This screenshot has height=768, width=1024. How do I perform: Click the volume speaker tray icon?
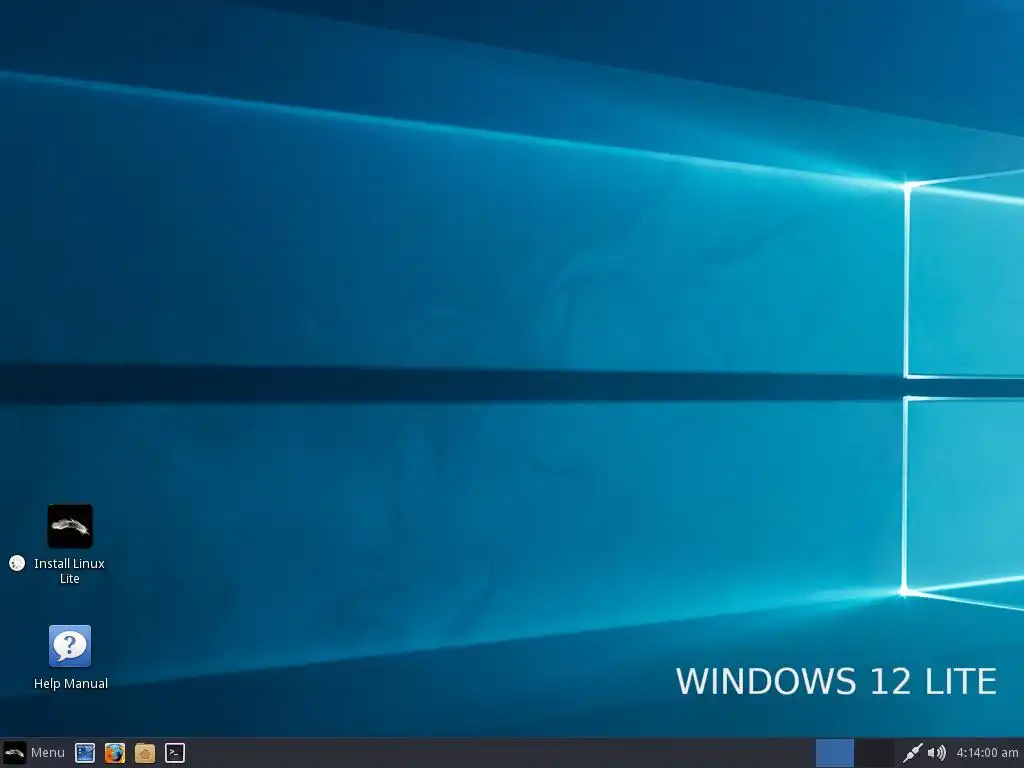coord(936,753)
